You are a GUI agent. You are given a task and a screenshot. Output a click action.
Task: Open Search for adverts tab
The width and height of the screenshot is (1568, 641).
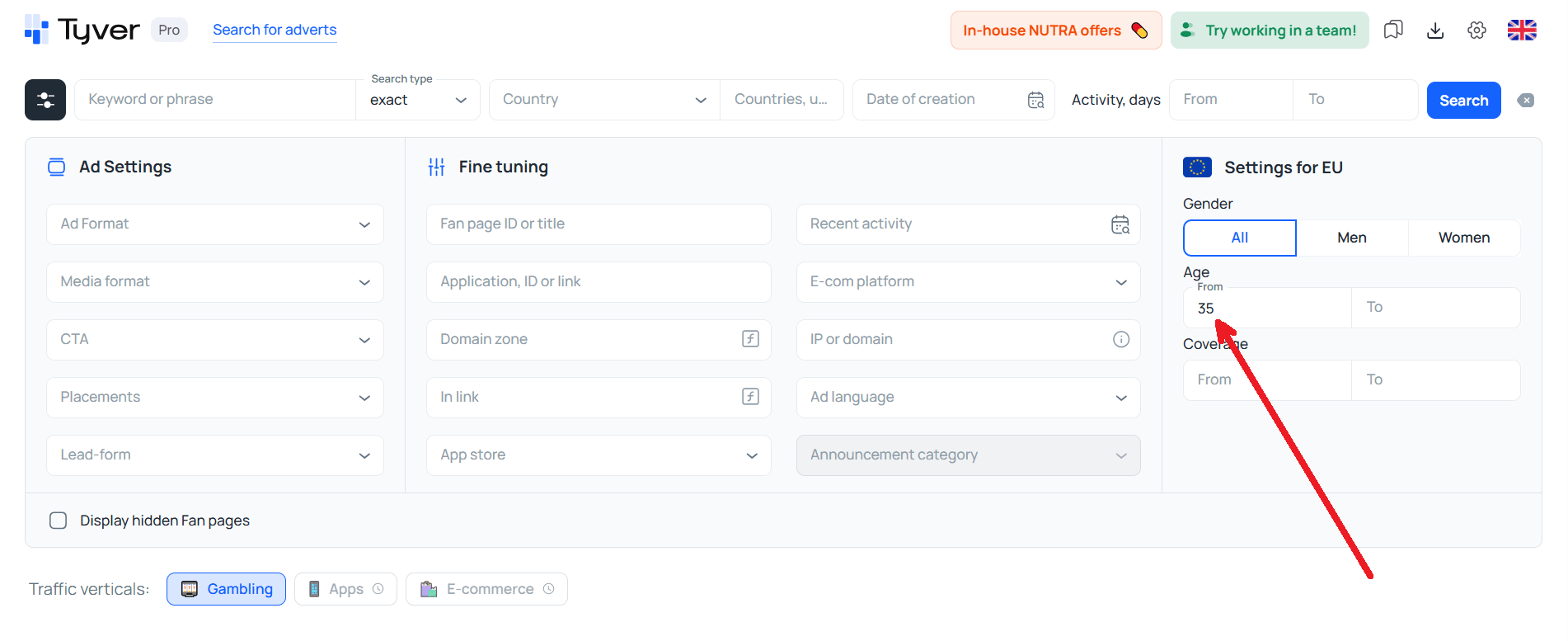coord(275,30)
